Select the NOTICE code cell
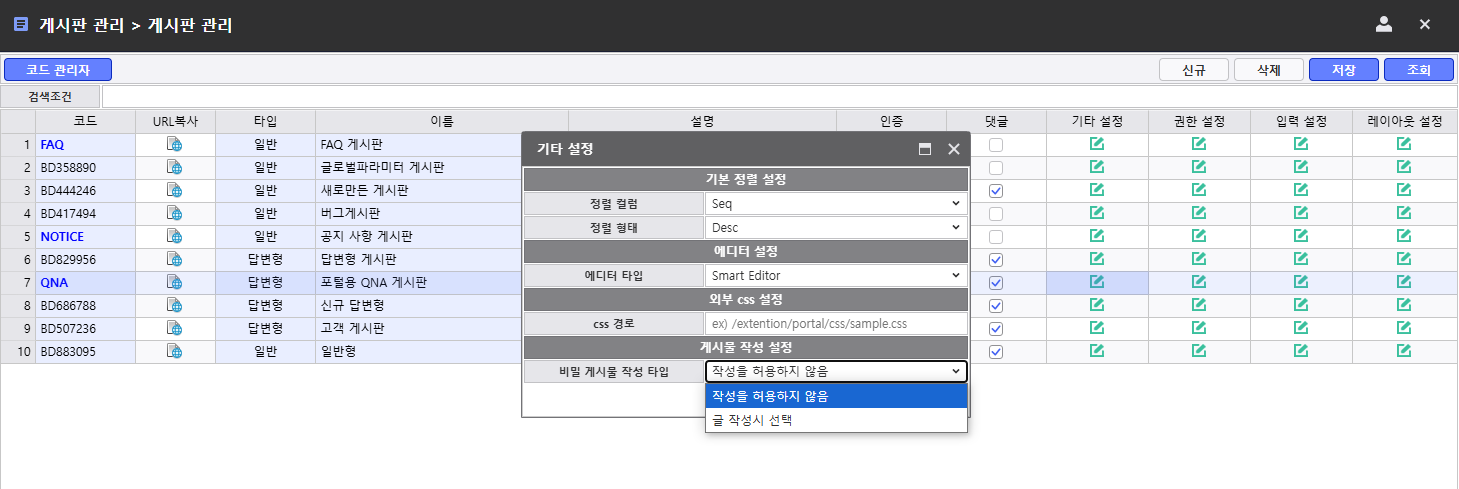The width and height of the screenshot is (1459, 489). pyautogui.click(x=85, y=236)
